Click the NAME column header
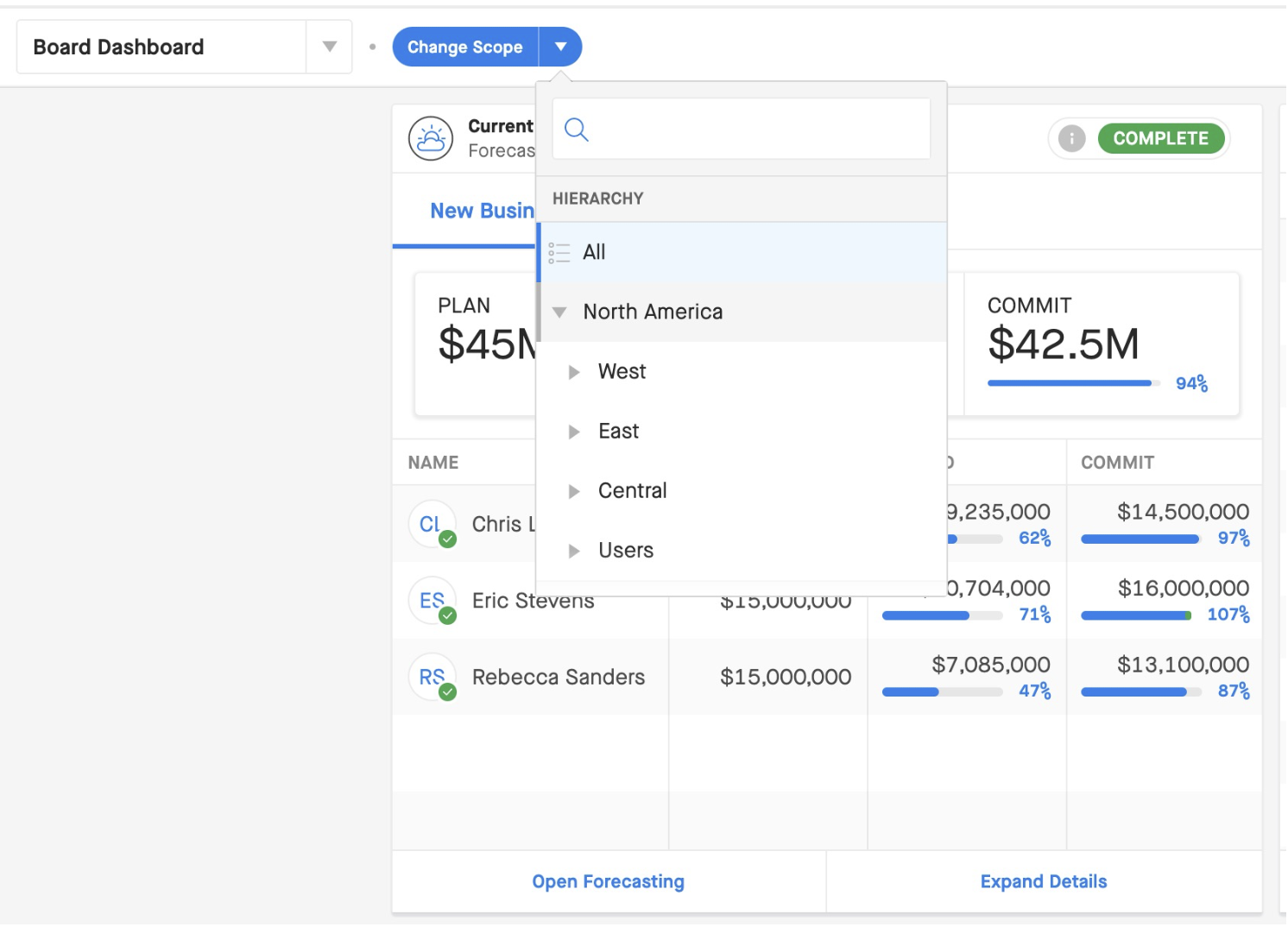Screen dimensions: 1288x927 click(433, 463)
